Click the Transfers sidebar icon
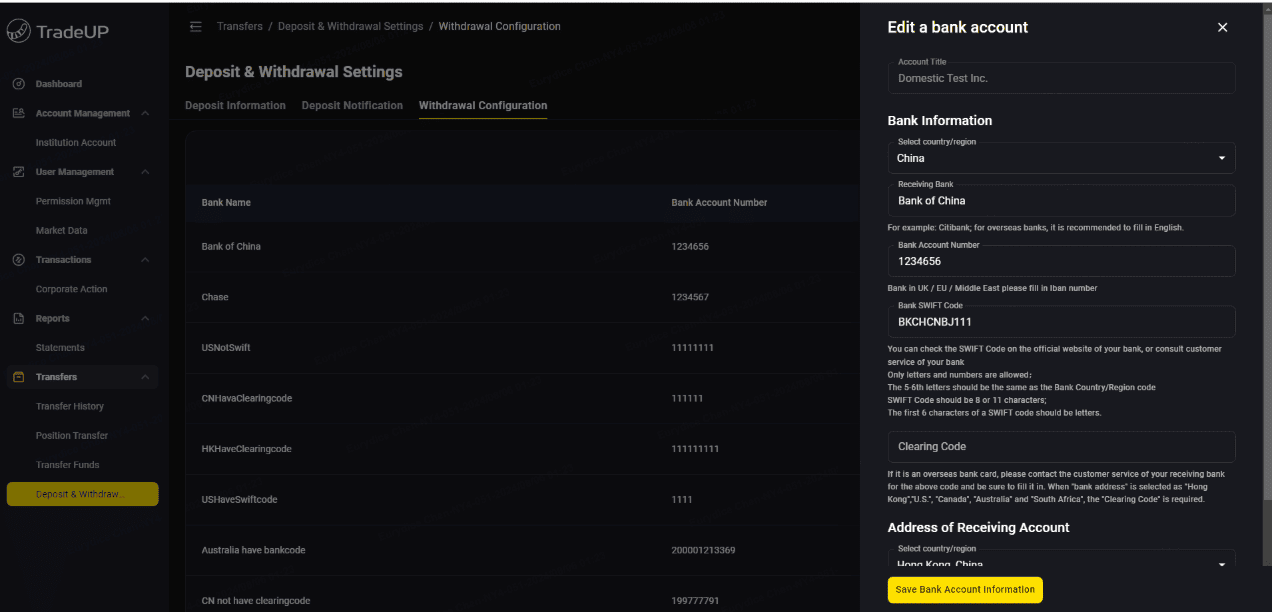This screenshot has width=1272, height=612. coord(18,377)
